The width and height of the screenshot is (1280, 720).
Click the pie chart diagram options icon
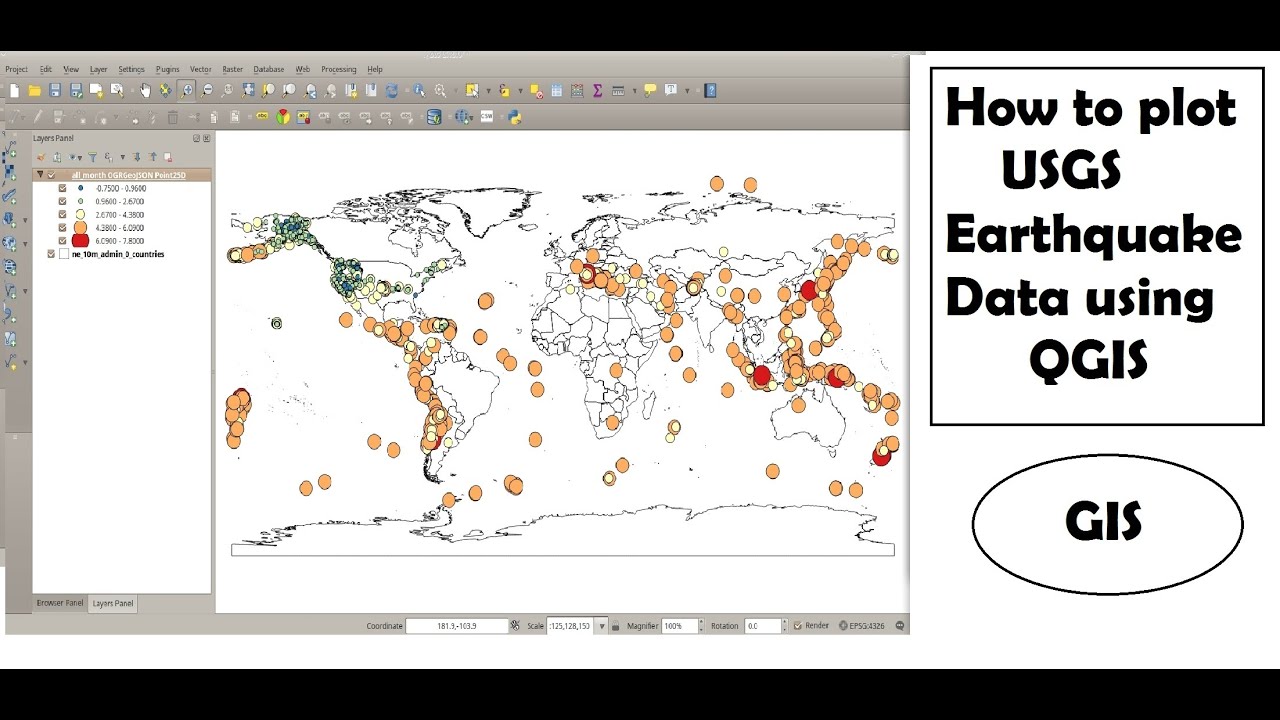tap(284, 116)
